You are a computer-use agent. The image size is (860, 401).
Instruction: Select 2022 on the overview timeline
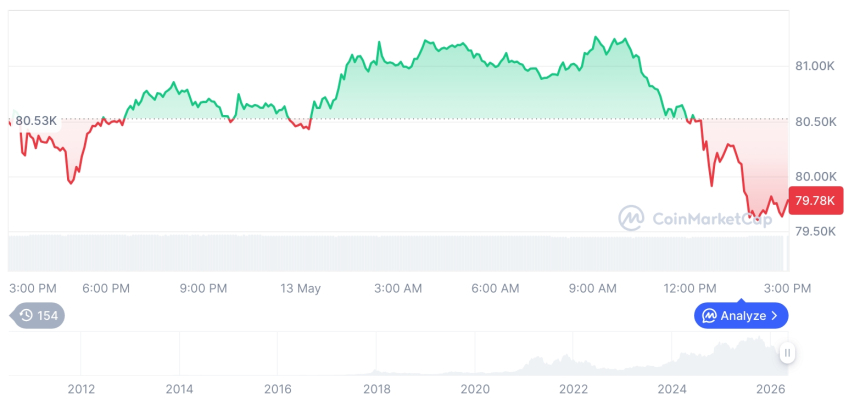573,389
